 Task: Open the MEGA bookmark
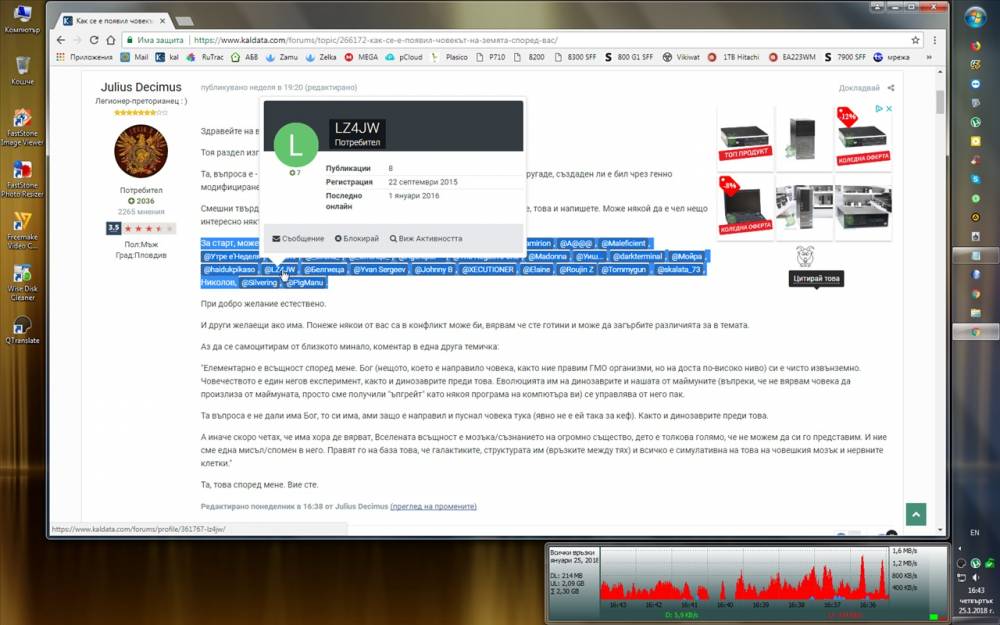pyautogui.click(x=361, y=57)
